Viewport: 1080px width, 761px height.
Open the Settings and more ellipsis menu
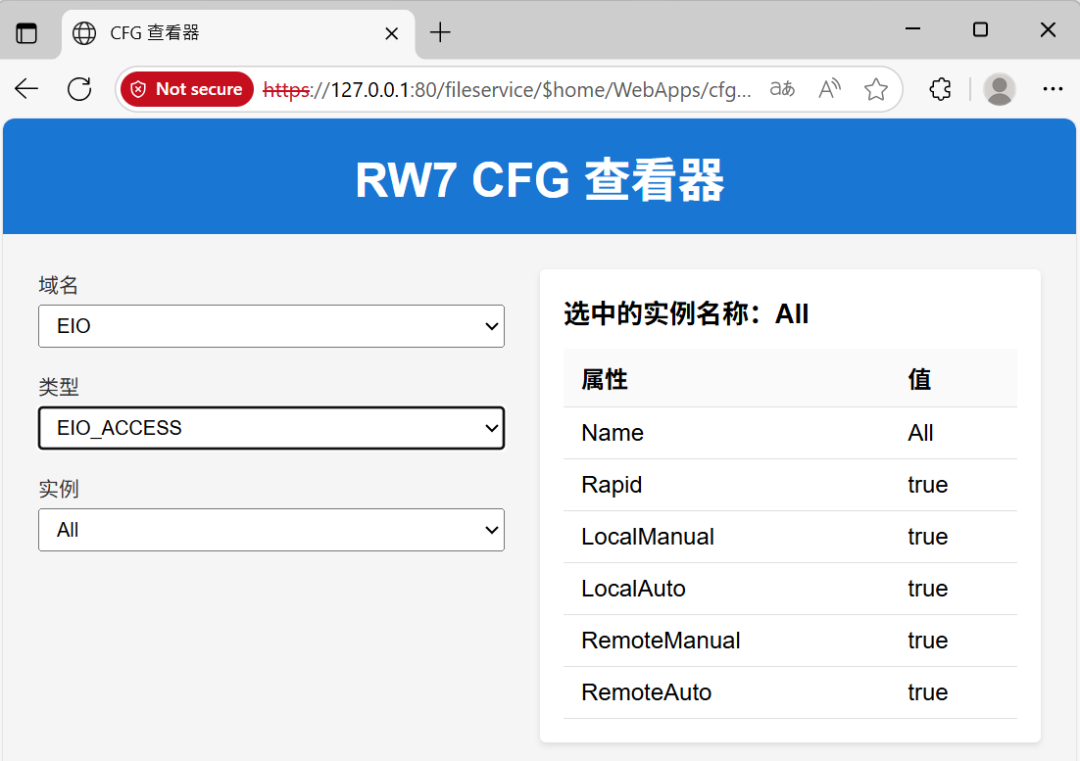click(1052, 89)
